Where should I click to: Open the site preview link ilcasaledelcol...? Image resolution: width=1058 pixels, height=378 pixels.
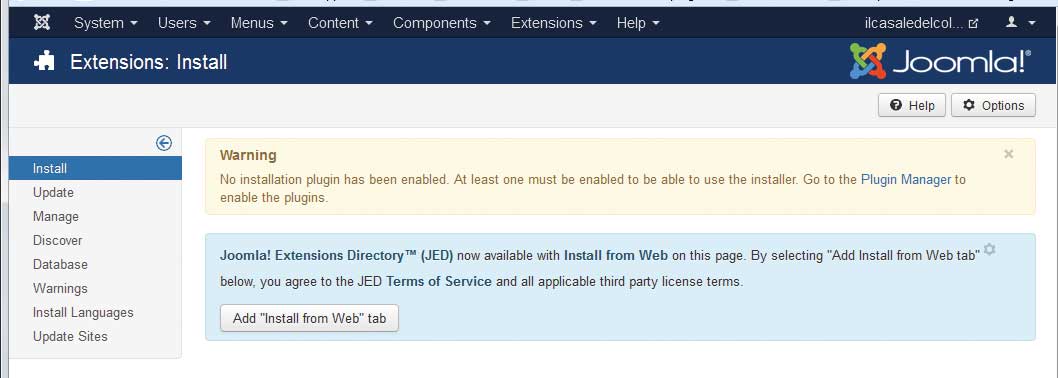coord(921,23)
